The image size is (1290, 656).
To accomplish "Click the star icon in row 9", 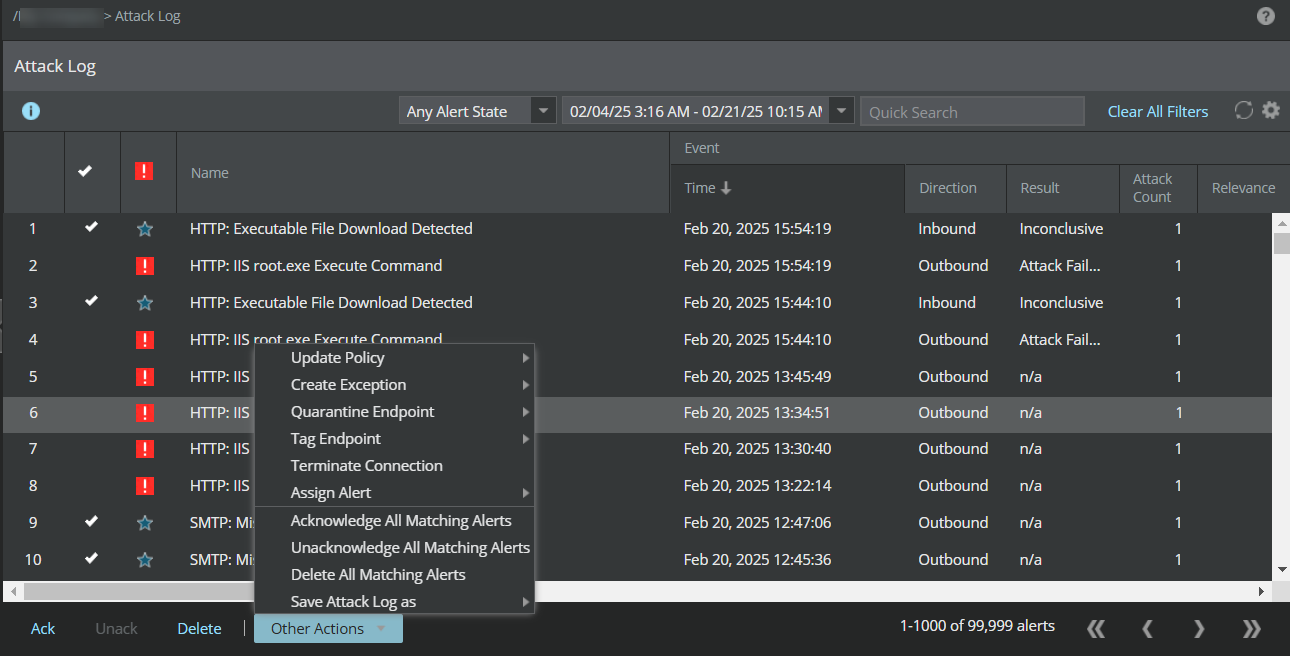I will (x=144, y=523).
